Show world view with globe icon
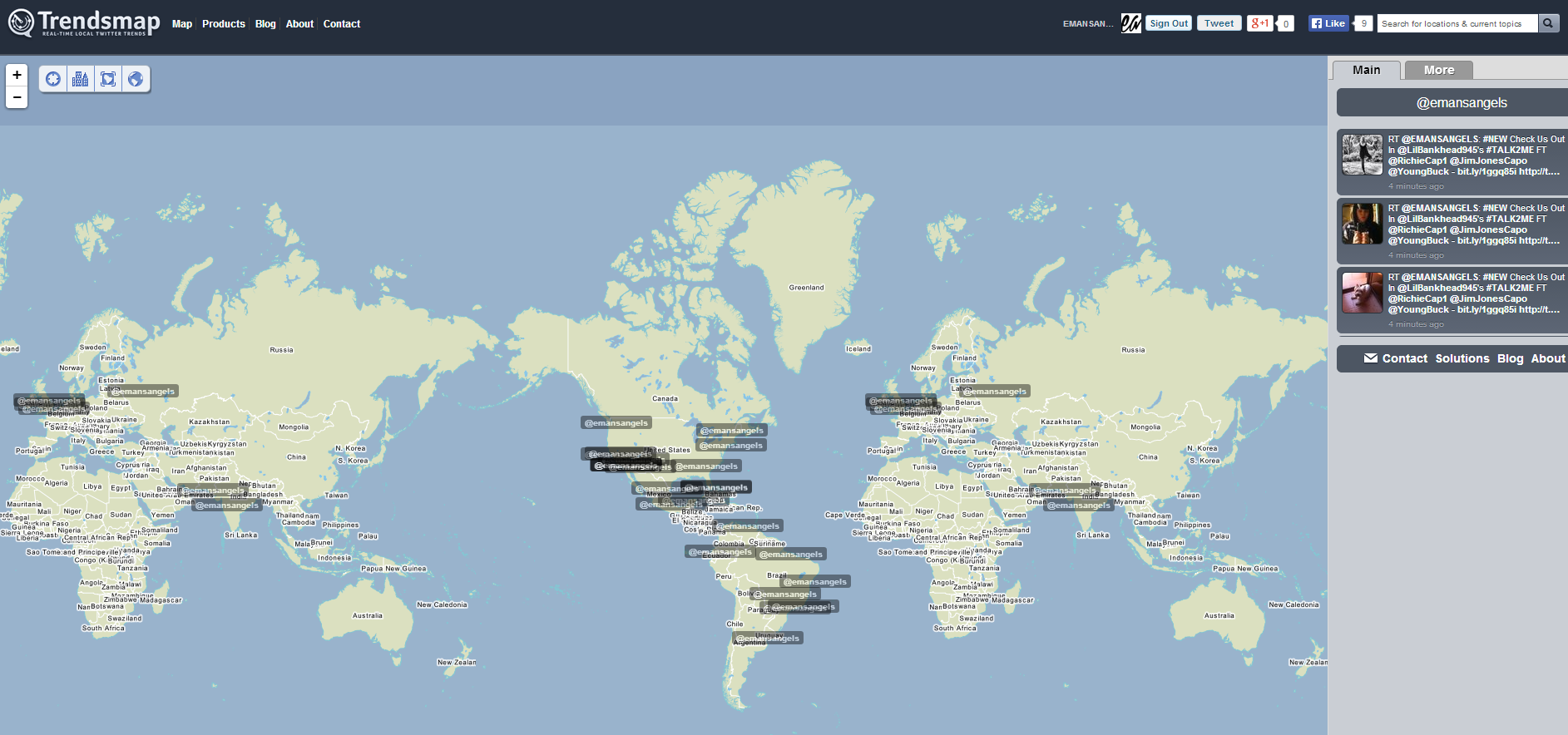 click(x=136, y=79)
